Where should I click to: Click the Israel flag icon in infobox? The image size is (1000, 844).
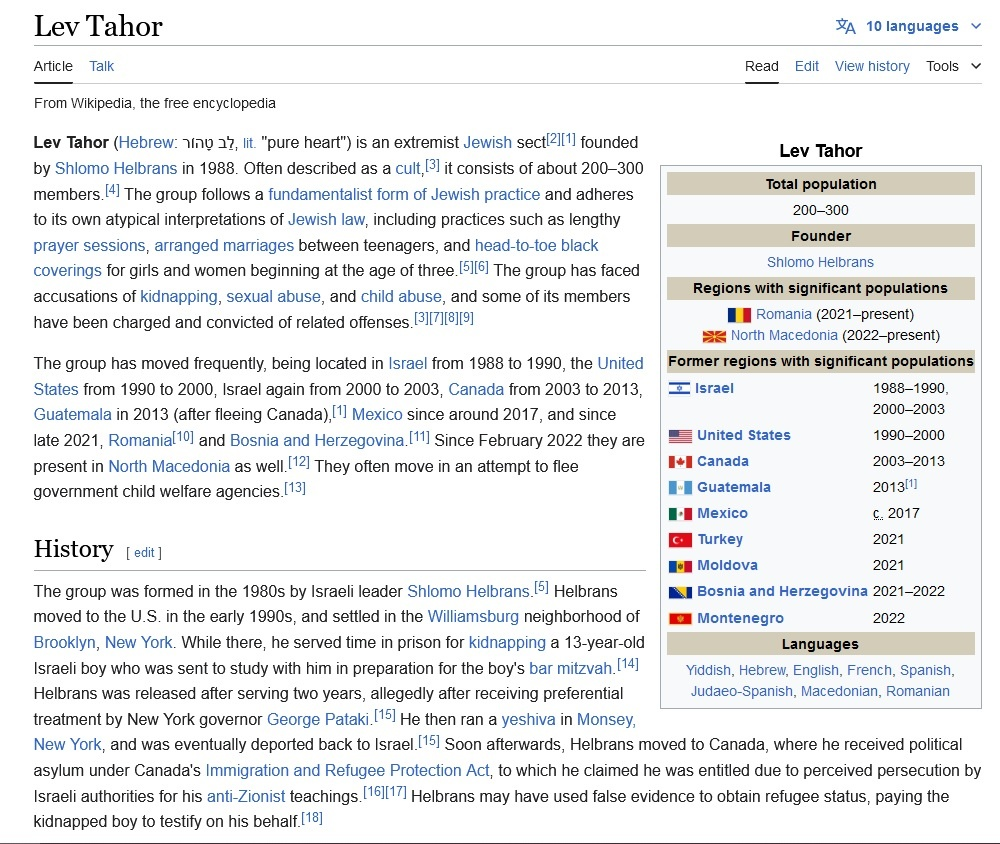[679, 388]
